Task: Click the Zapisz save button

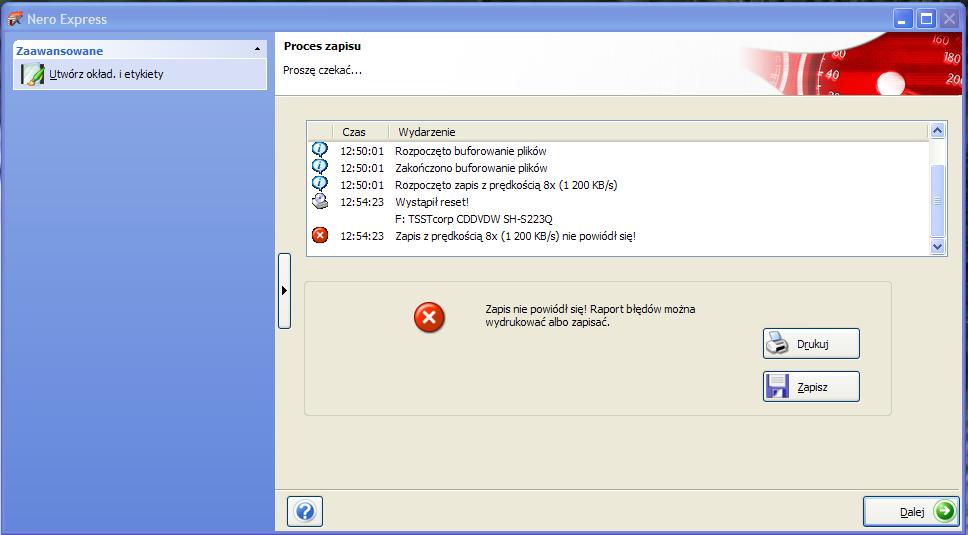Action: pos(811,387)
